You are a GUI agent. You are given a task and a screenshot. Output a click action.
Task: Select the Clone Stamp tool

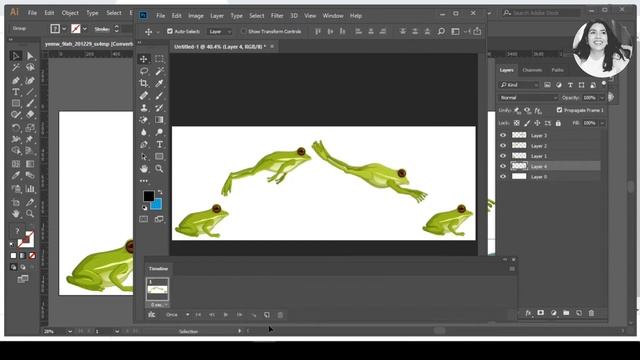[x=144, y=108]
